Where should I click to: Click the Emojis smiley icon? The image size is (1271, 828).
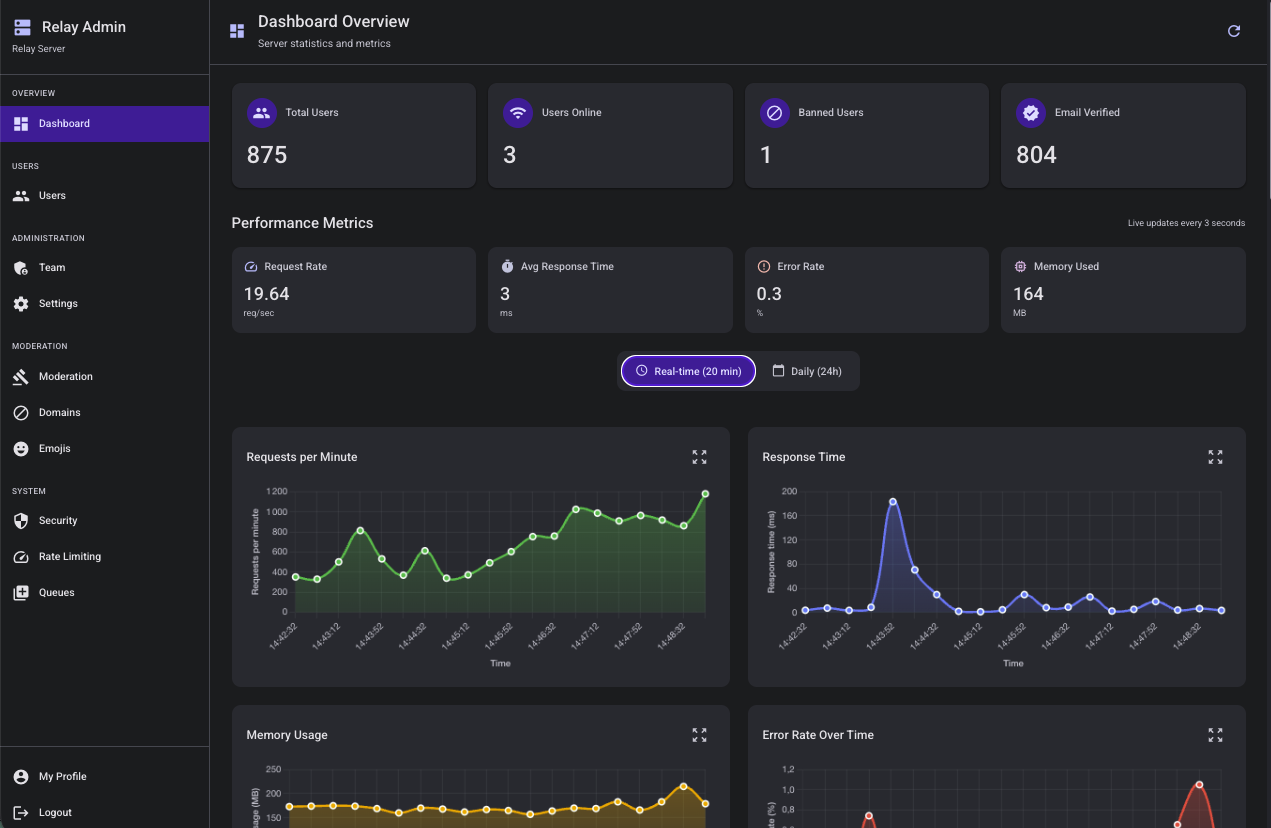[21, 449]
